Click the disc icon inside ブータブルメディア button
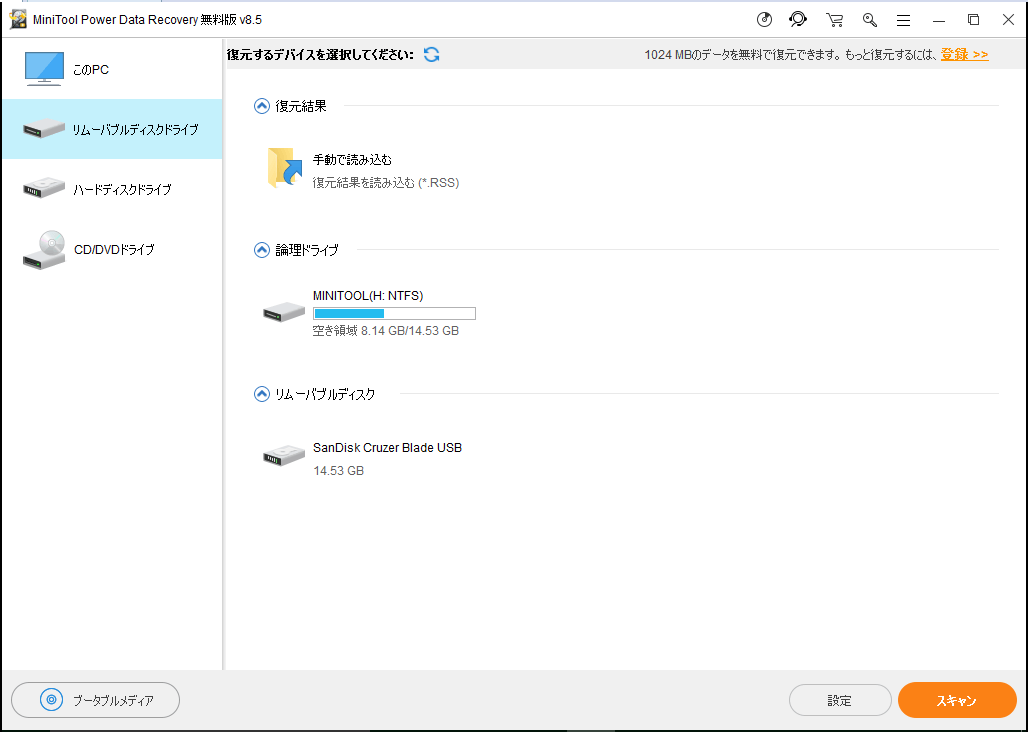 click(50, 700)
